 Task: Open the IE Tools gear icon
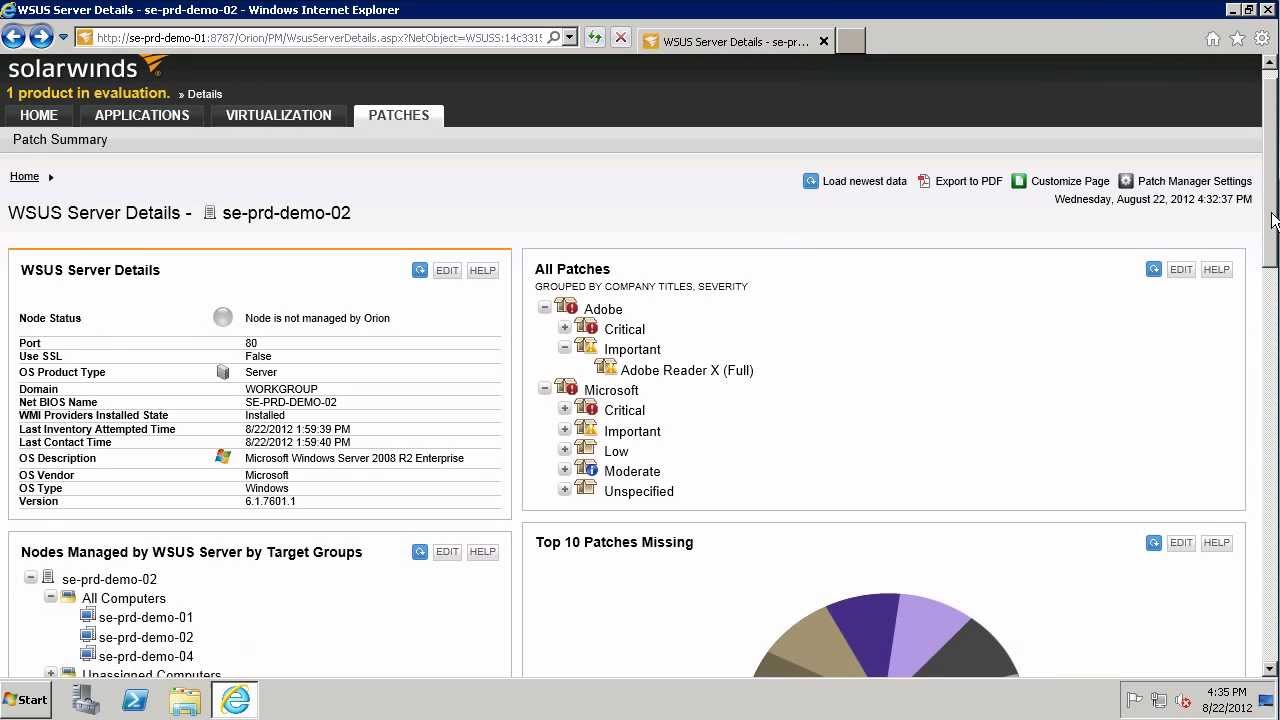coord(1262,39)
